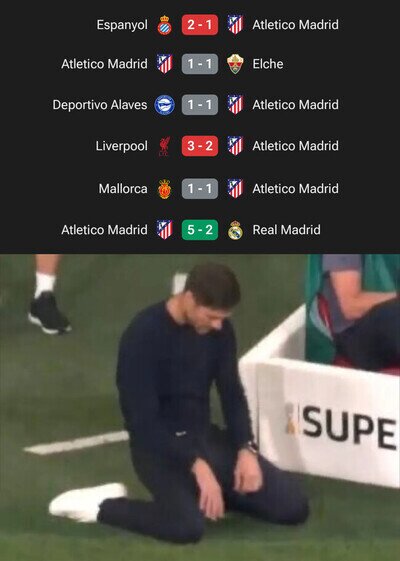Viewport: 400px width, 561px height.
Task: Open the 1 - 1 Deportivo Alaves score
Action: [200, 105]
